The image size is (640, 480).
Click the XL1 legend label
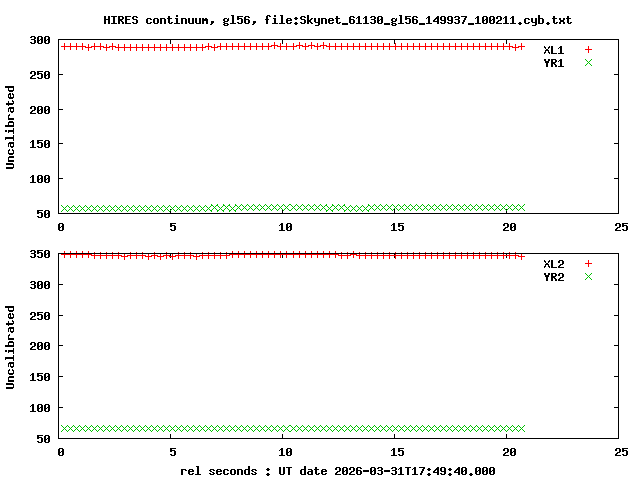[x=553, y=50]
